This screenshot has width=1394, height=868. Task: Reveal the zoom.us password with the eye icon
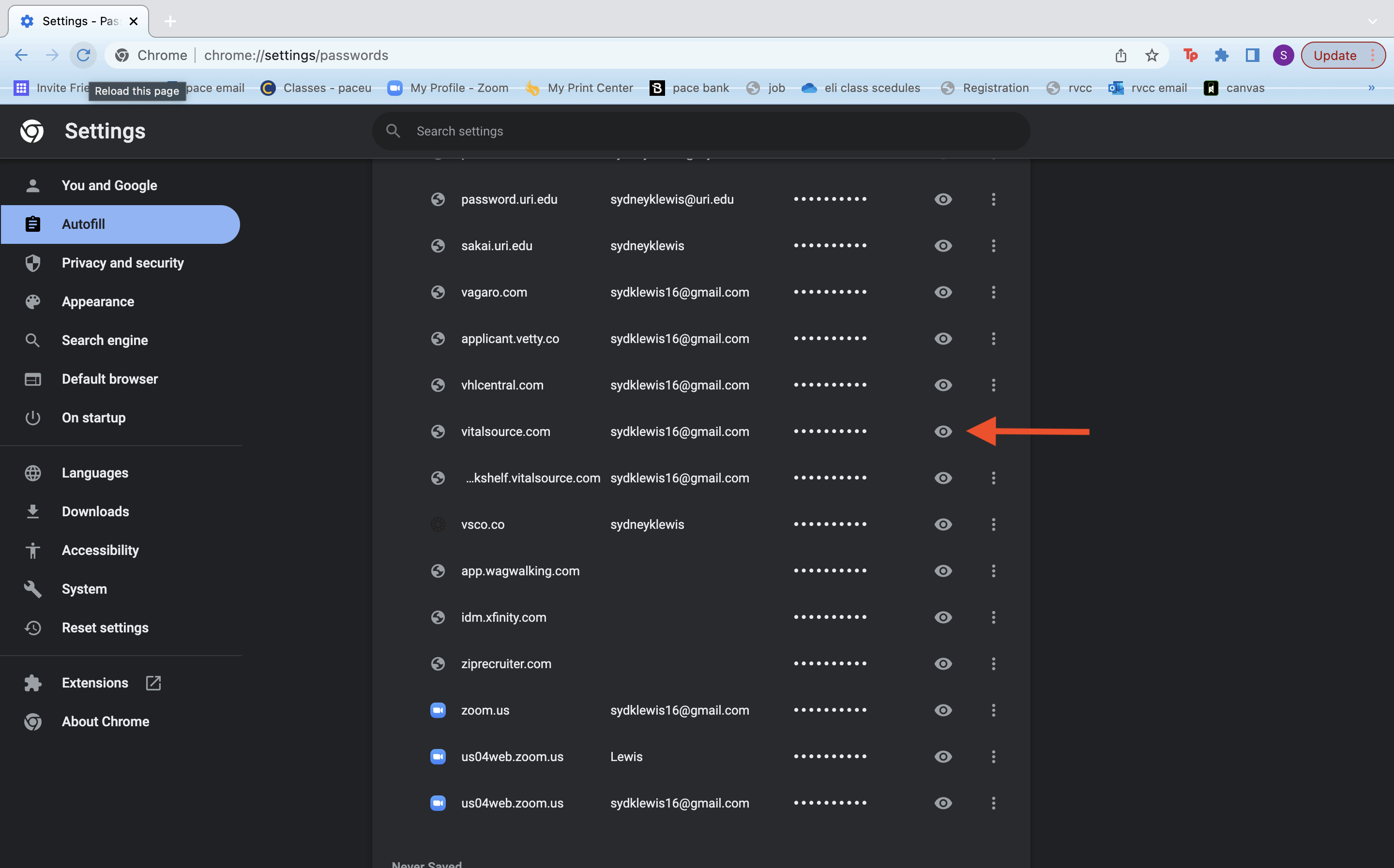pos(943,710)
